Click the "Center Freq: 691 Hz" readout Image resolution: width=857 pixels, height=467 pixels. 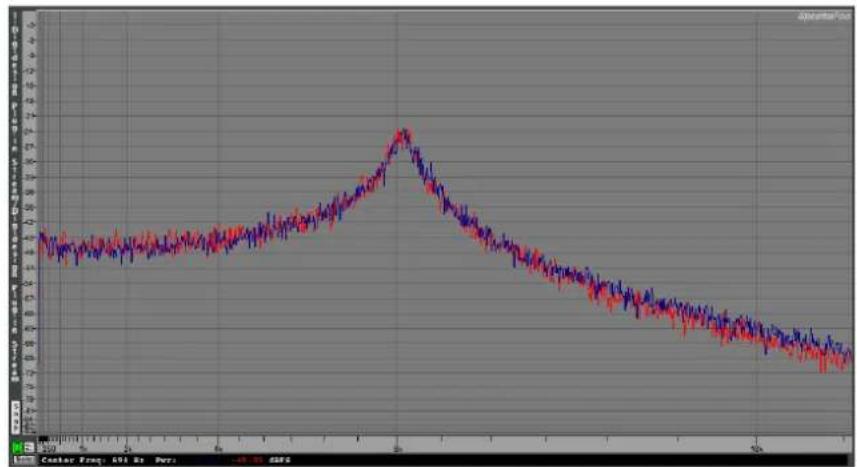tap(92, 460)
